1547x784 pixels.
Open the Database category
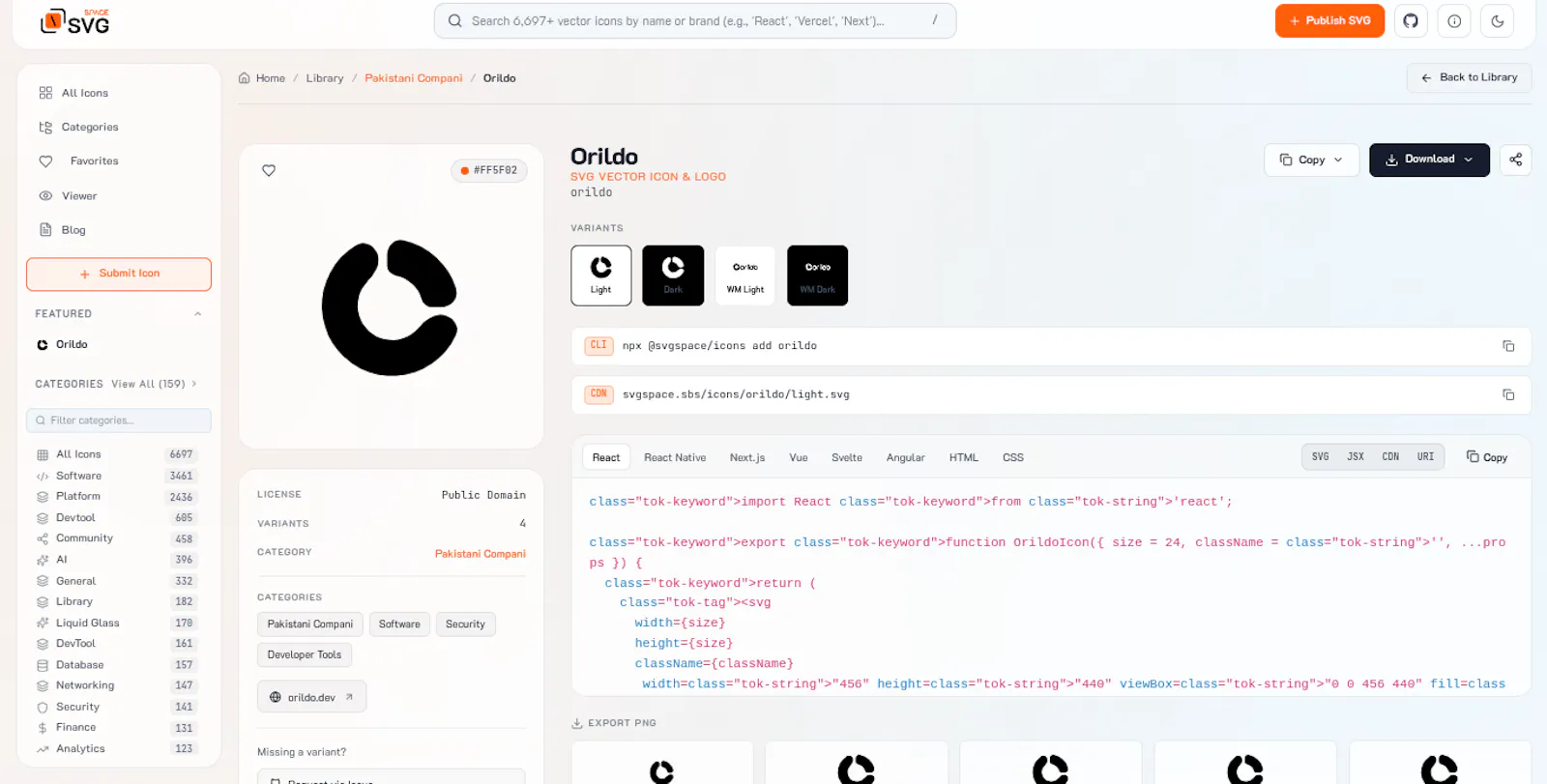click(116, 665)
